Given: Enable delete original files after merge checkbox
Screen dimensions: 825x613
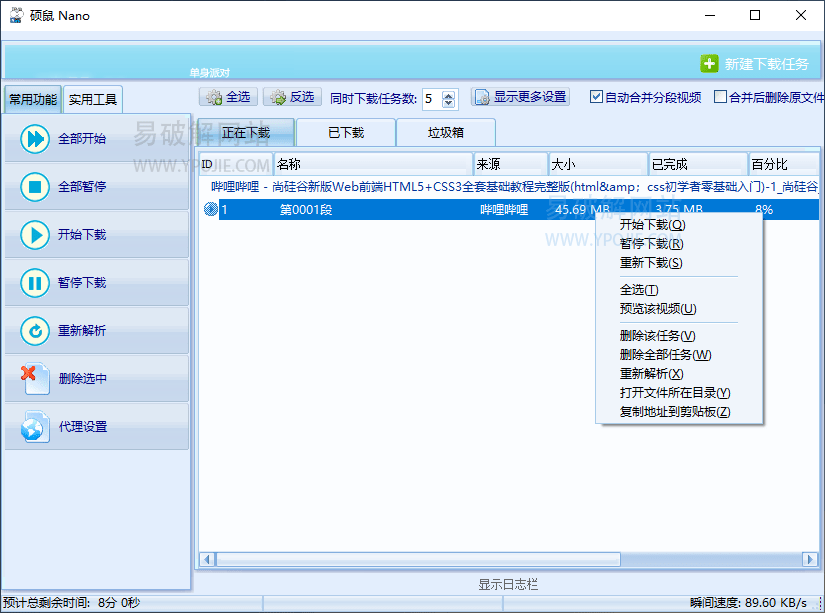Looking at the screenshot, I should [x=720, y=97].
